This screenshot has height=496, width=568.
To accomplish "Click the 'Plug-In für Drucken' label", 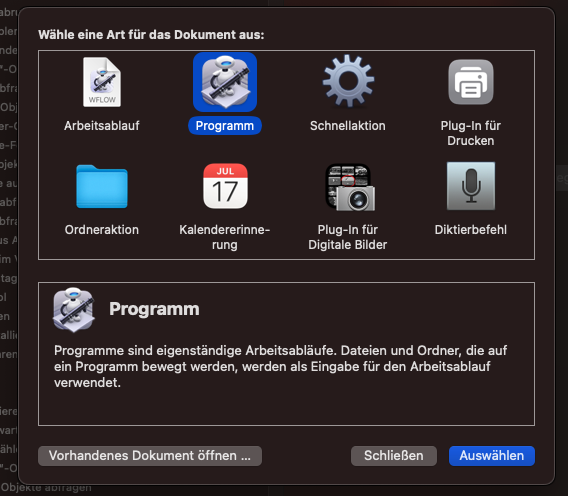I will 471,133.
